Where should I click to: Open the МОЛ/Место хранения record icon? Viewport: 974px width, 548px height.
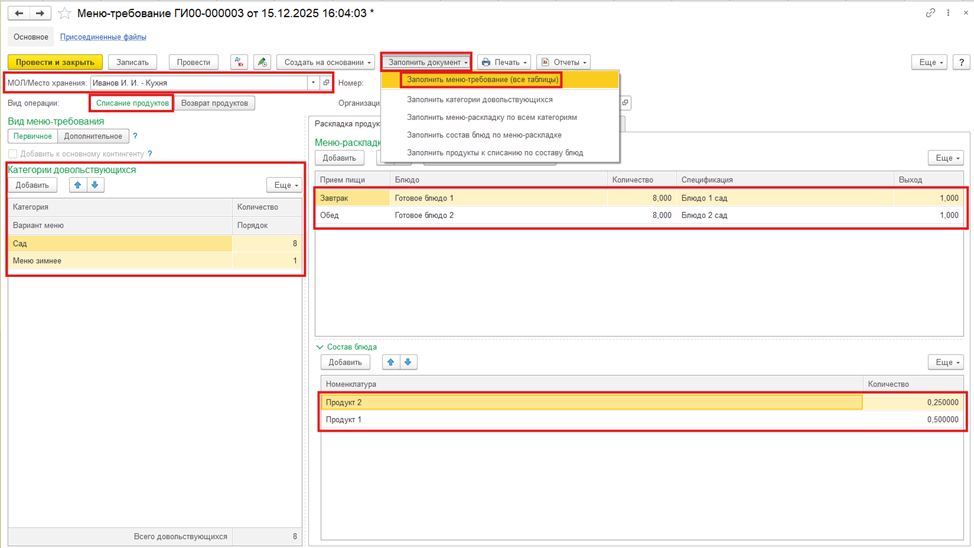pos(326,83)
